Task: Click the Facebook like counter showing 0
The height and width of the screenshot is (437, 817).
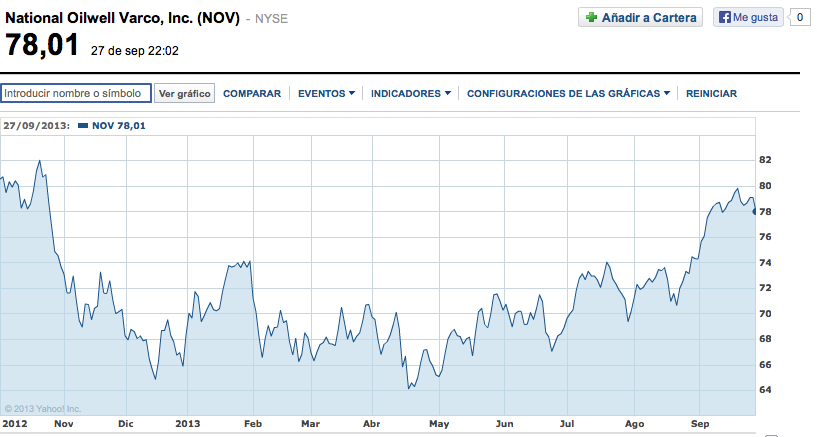Action: click(800, 17)
